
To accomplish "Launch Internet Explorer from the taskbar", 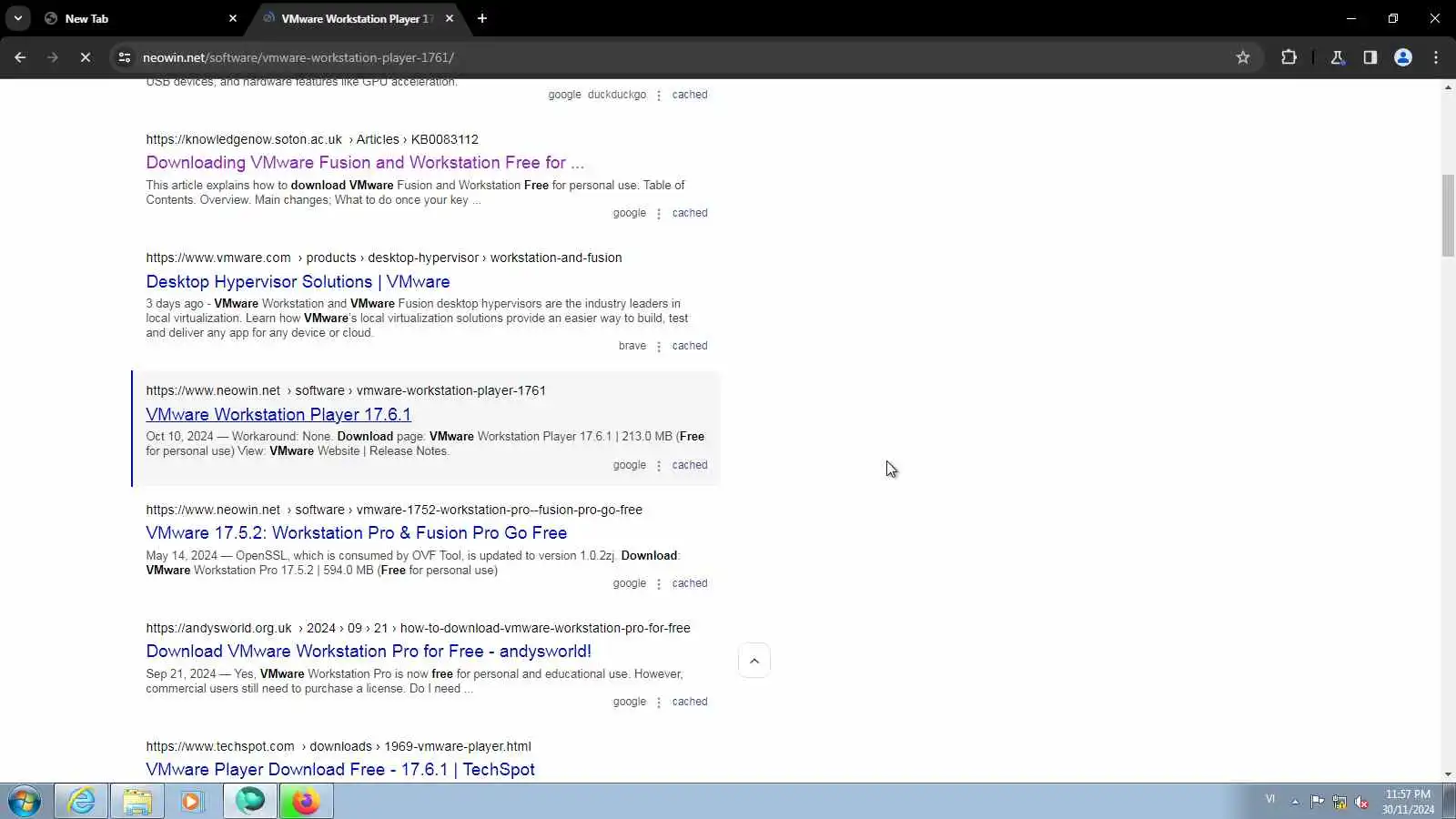I will pyautogui.click(x=81, y=801).
